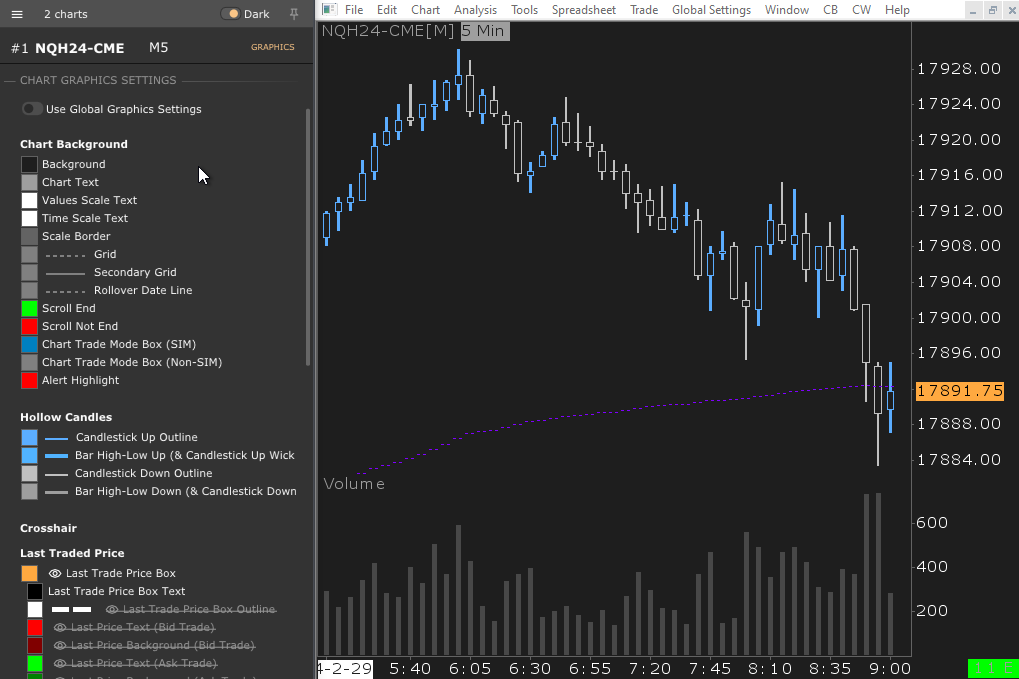Image resolution: width=1019 pixels, height=679 pixels.
Task: Open Last Trade Price Box Outline swatch
Action: point(34,609)
